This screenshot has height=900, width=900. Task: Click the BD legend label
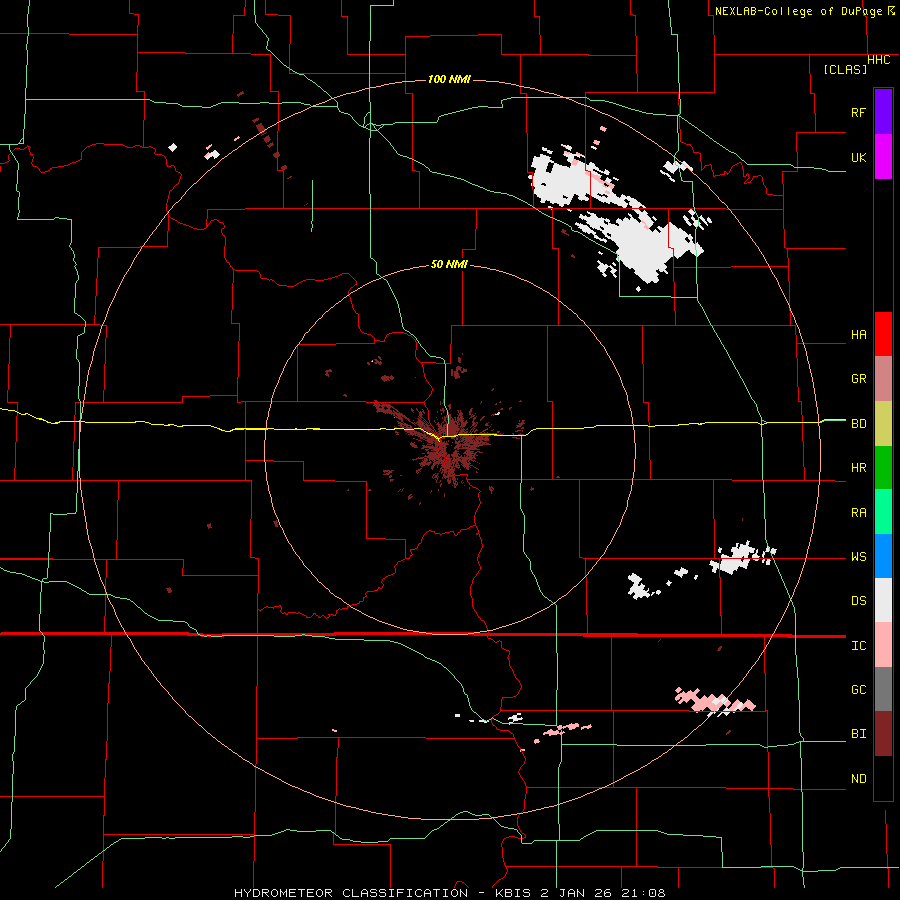coord(858,424)
